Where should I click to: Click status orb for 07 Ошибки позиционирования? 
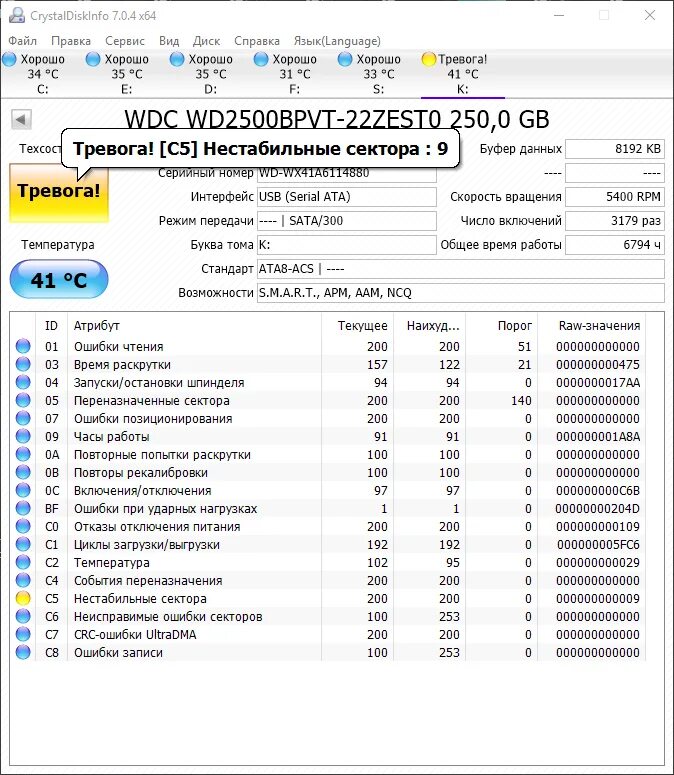(23, 418)
